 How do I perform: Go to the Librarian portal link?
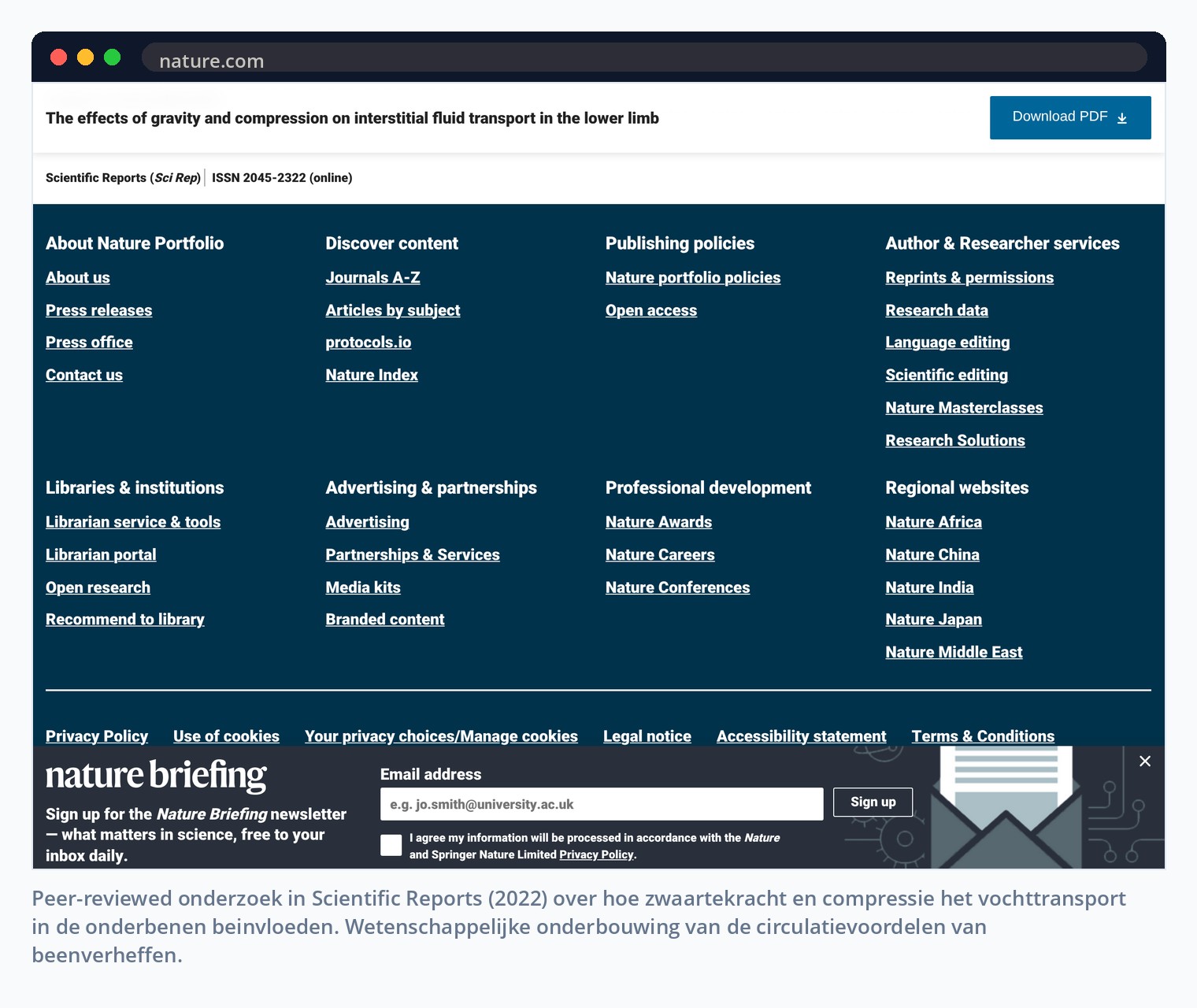(101, 554)
